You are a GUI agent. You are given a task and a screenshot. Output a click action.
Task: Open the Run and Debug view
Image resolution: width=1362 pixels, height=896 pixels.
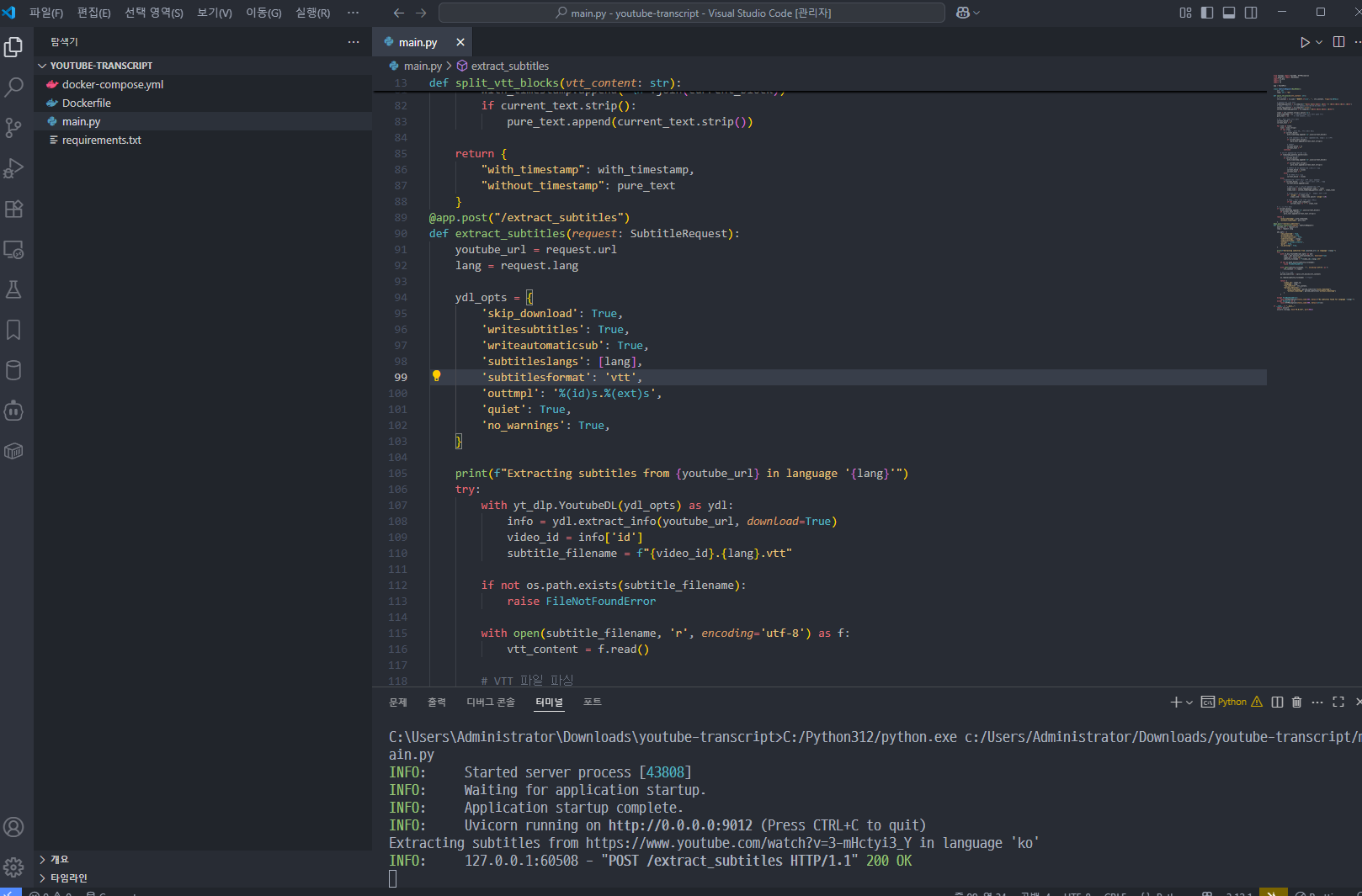pos(13,168)
